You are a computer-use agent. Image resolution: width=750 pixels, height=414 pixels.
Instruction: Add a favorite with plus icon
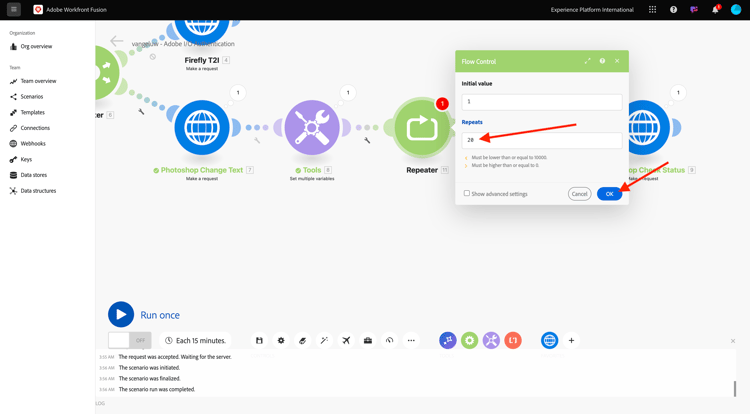[x=571, y=340]
